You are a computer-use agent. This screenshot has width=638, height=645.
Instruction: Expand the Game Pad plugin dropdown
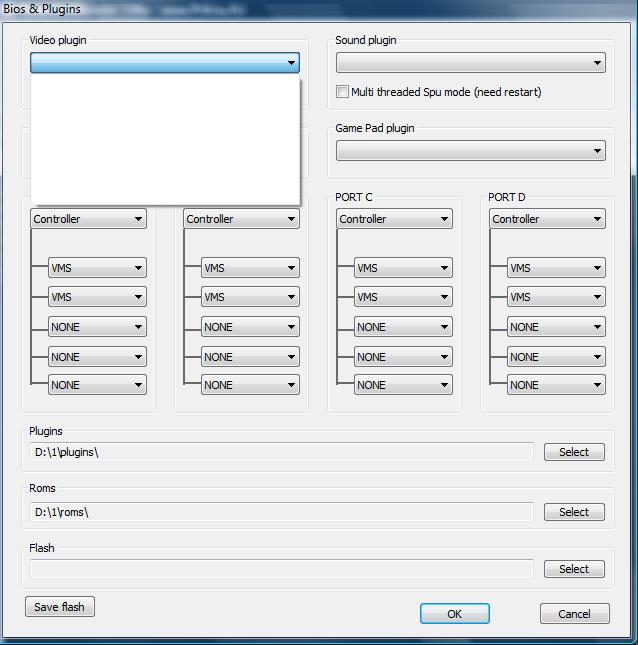point(470,151)
